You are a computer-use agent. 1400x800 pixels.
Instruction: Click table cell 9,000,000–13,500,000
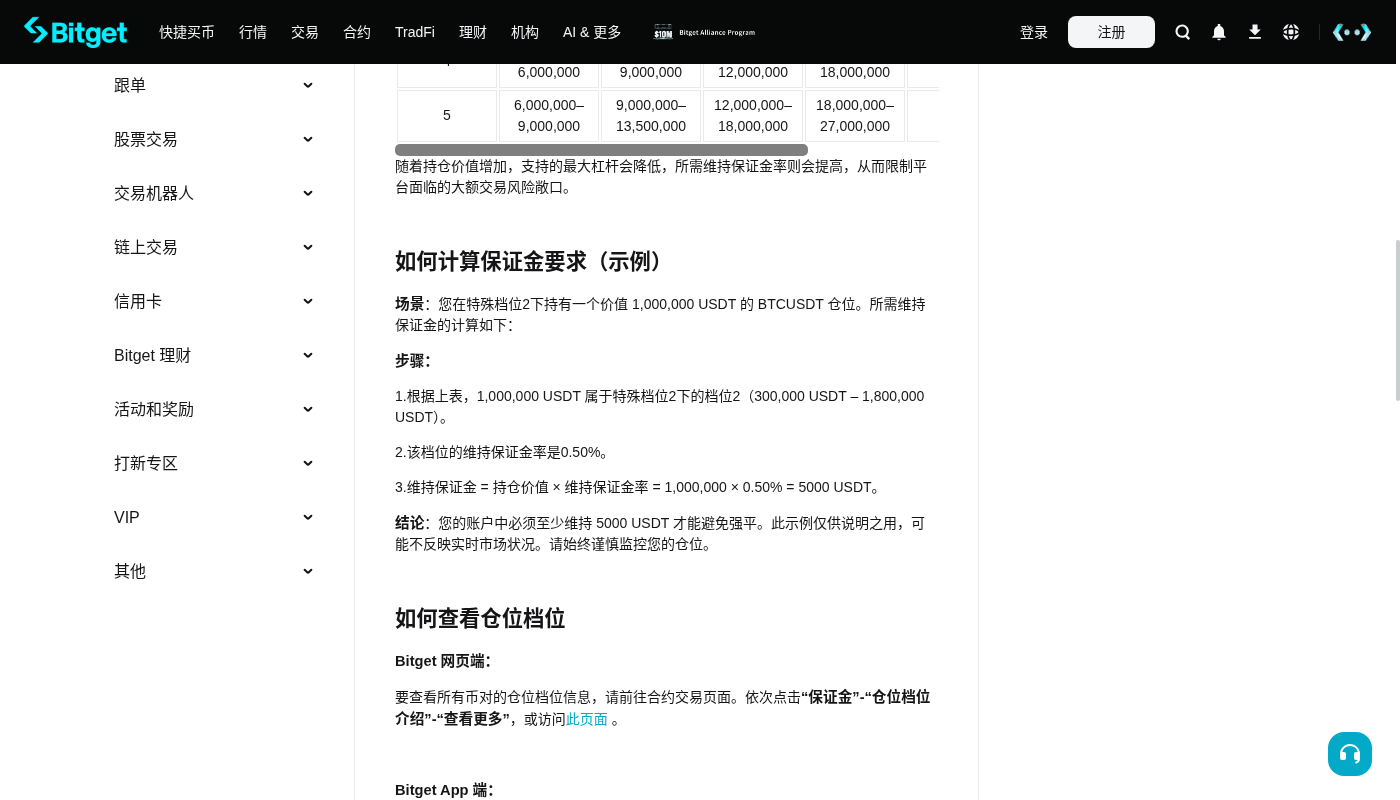(651, 116)
